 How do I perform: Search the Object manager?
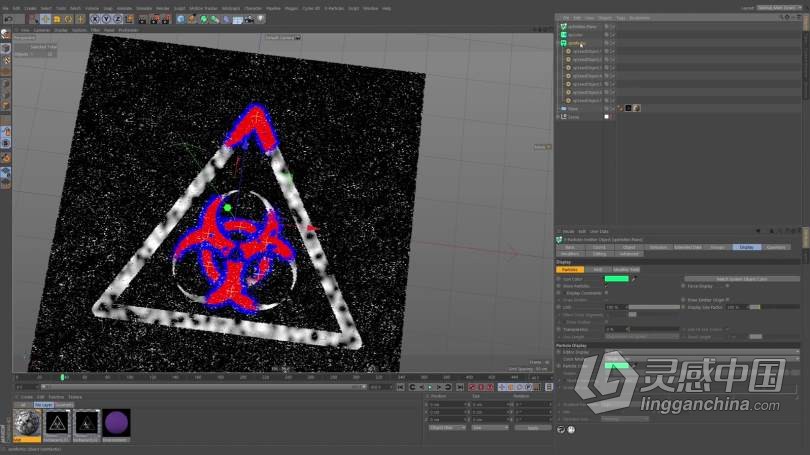(x=781, y=18)
